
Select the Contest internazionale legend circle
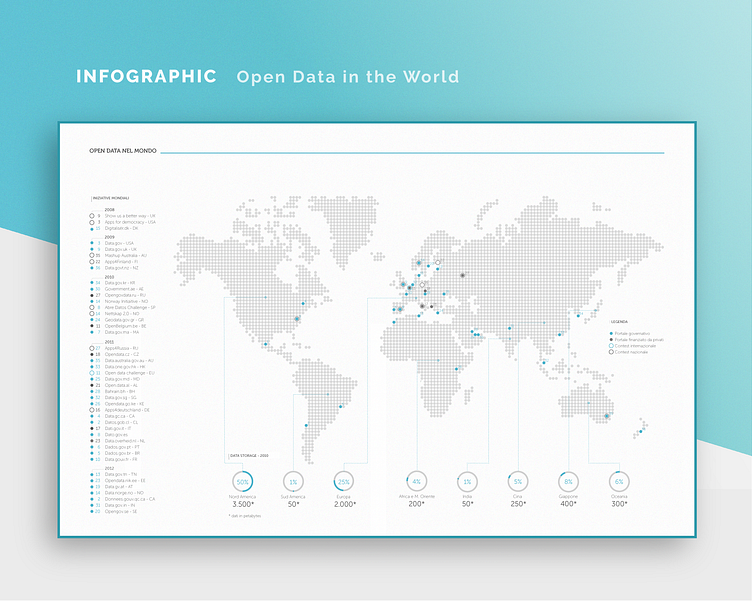click(610, 346)
